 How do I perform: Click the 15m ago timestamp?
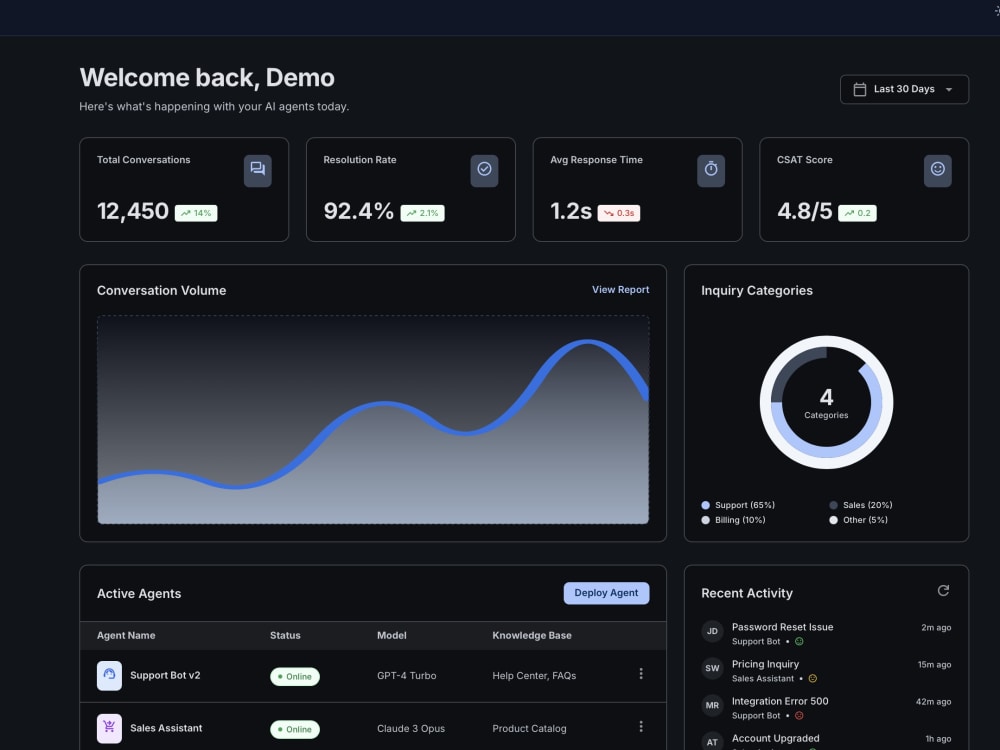click(x=934, y=665)
